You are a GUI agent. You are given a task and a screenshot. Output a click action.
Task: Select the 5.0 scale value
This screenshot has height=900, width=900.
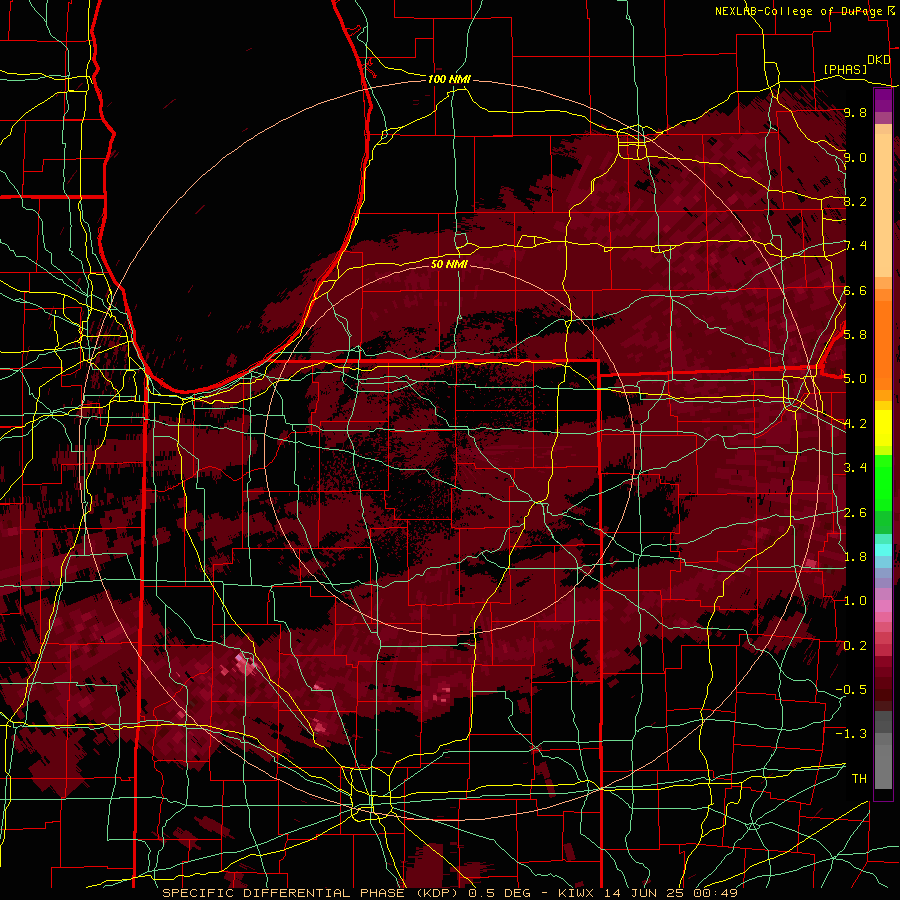[855, 379]
